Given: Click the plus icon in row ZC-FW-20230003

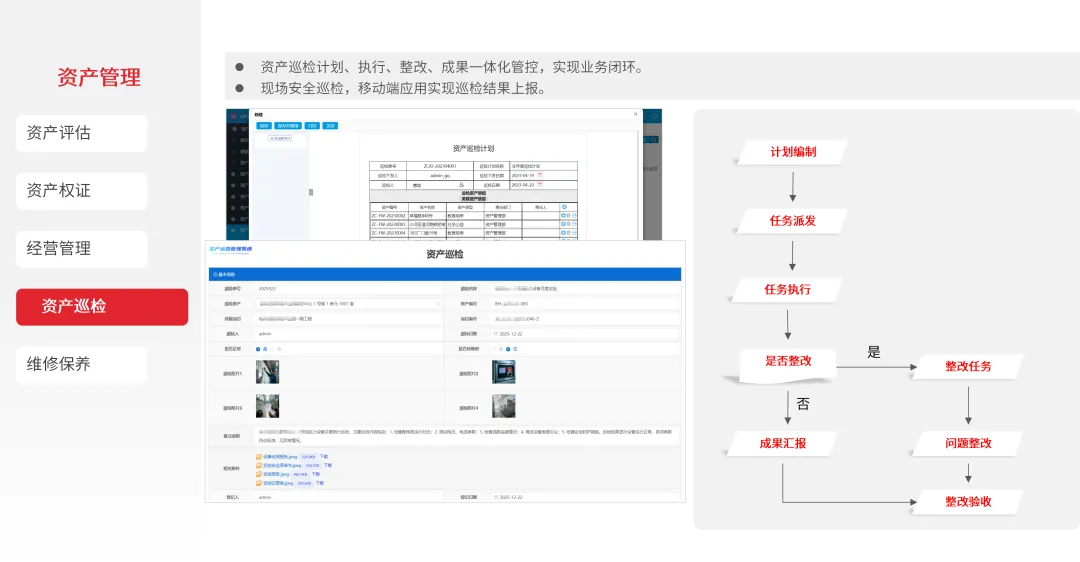Looking at the screenshot, I should (563, 224).
